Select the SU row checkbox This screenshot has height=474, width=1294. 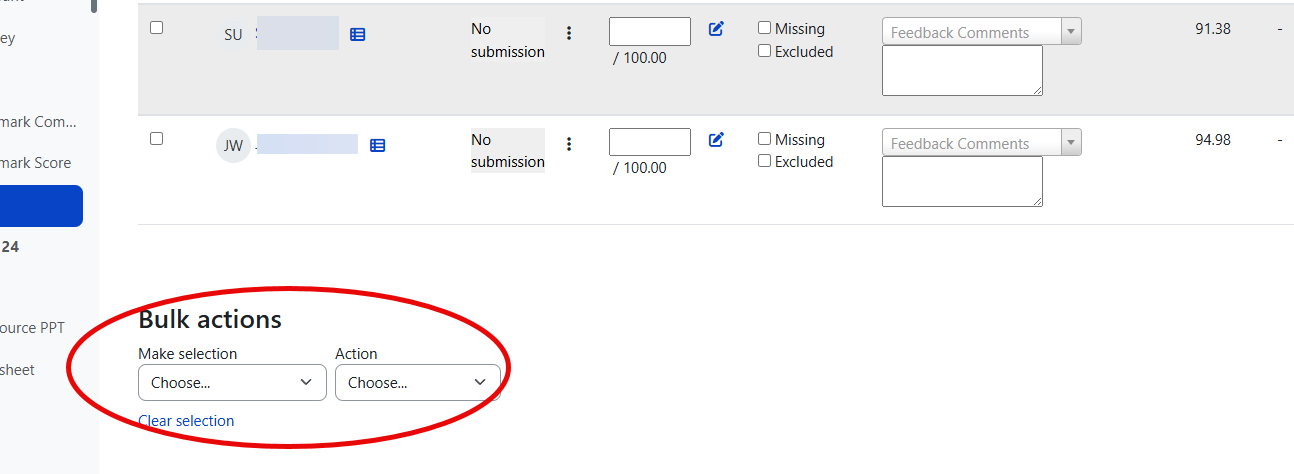coord(156,27)
